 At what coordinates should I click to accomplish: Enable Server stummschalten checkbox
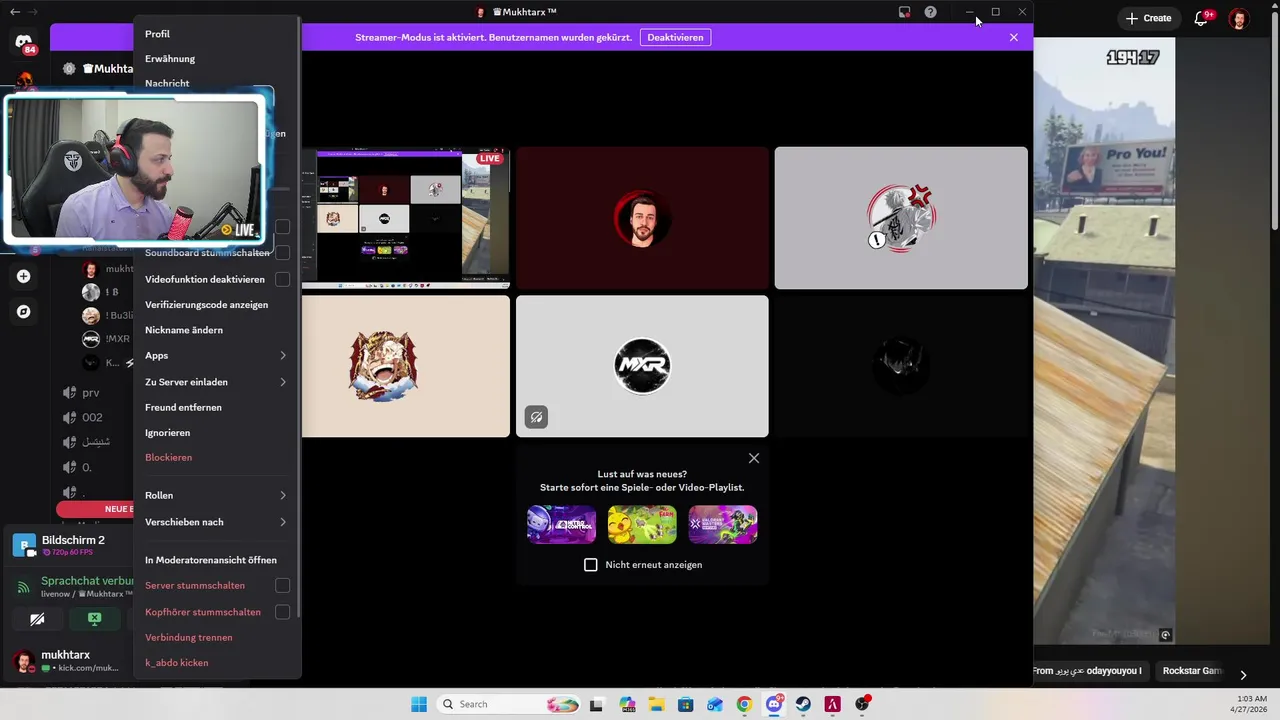click(282, 585)
